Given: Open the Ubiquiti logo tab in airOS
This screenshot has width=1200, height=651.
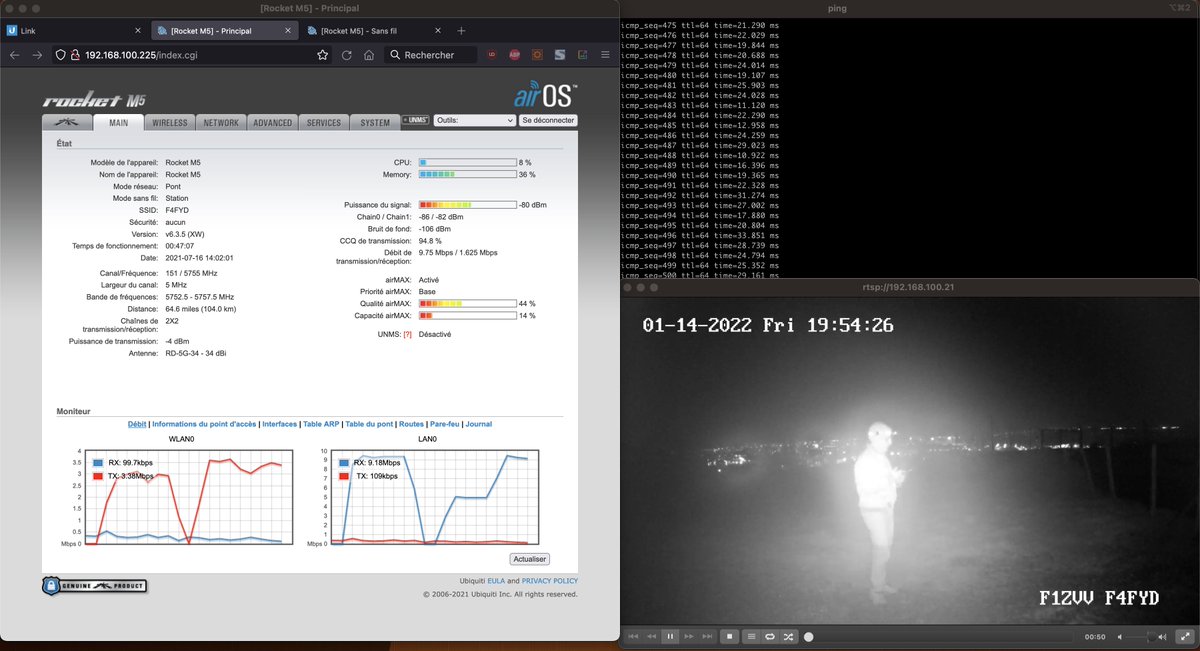Looking at the screenshot, I should (x=66, y=122).
